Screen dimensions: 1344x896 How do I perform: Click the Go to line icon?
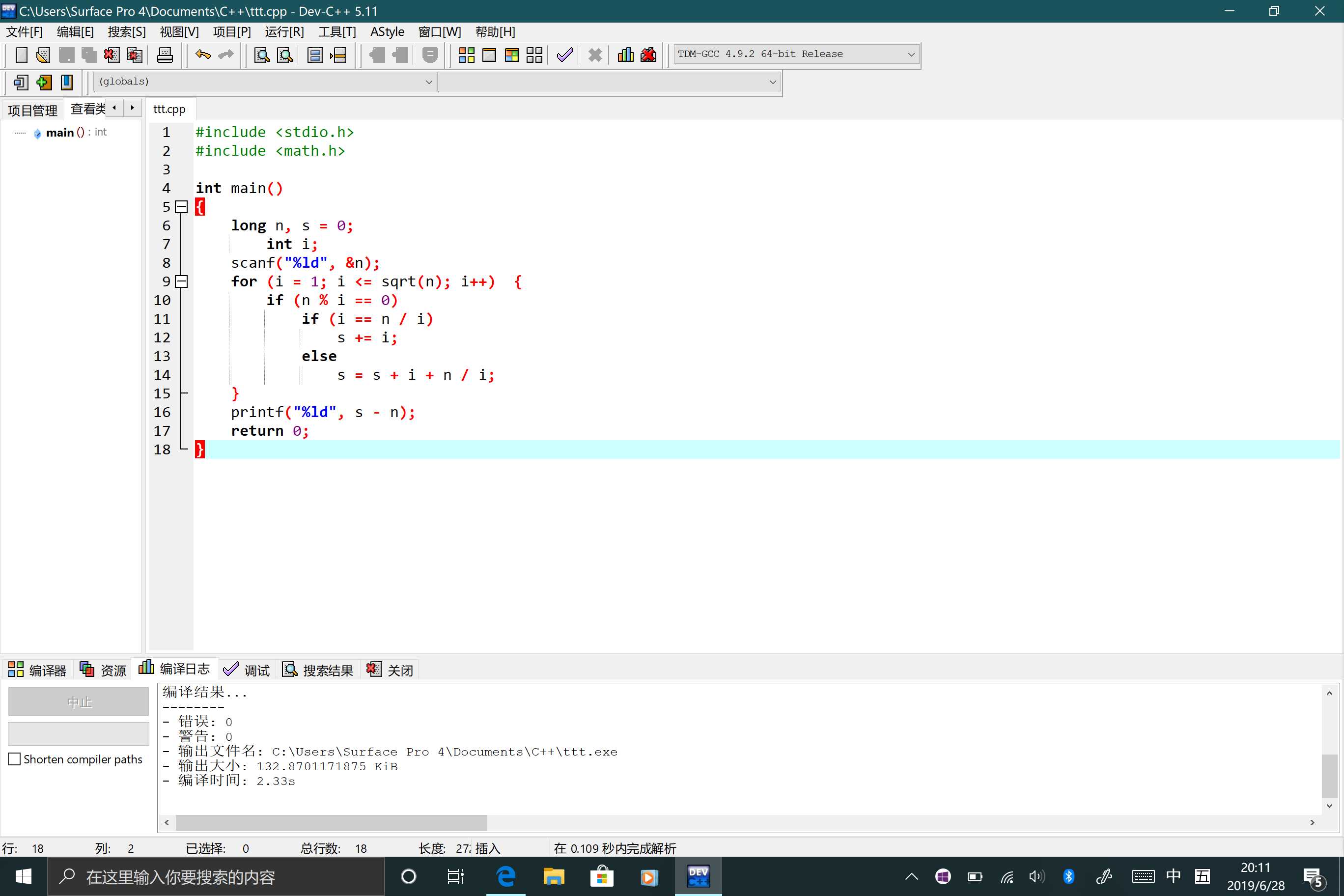(338, 55)
